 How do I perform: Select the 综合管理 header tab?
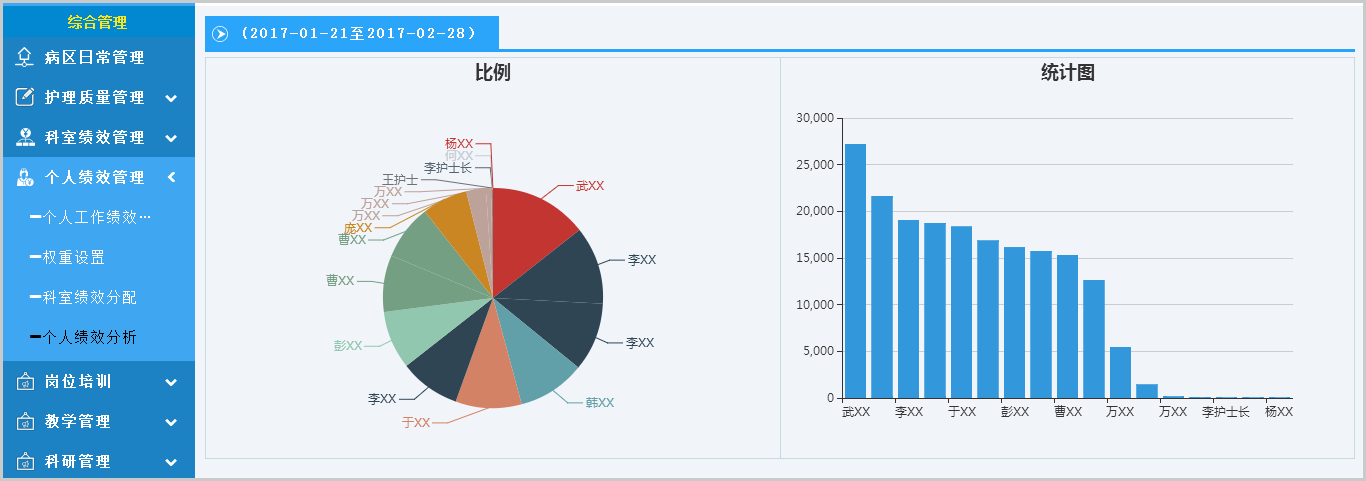97,22
